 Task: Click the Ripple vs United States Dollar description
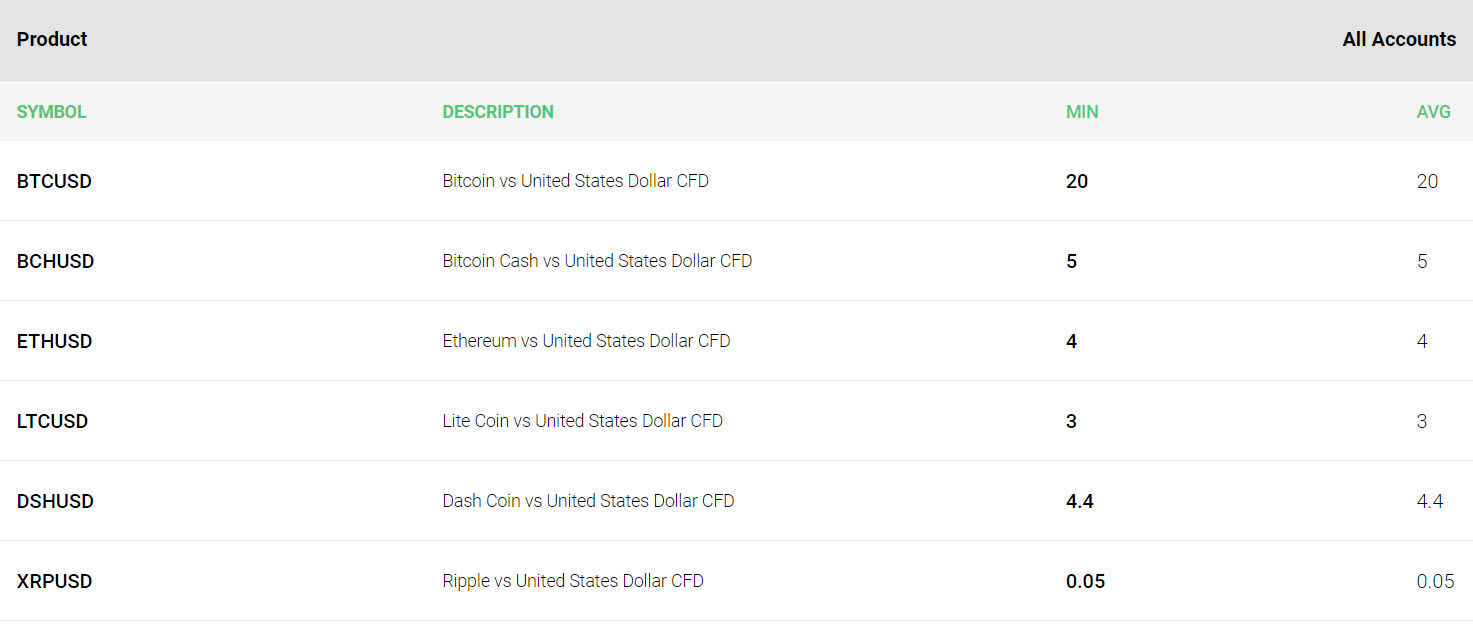click(573, 581)
